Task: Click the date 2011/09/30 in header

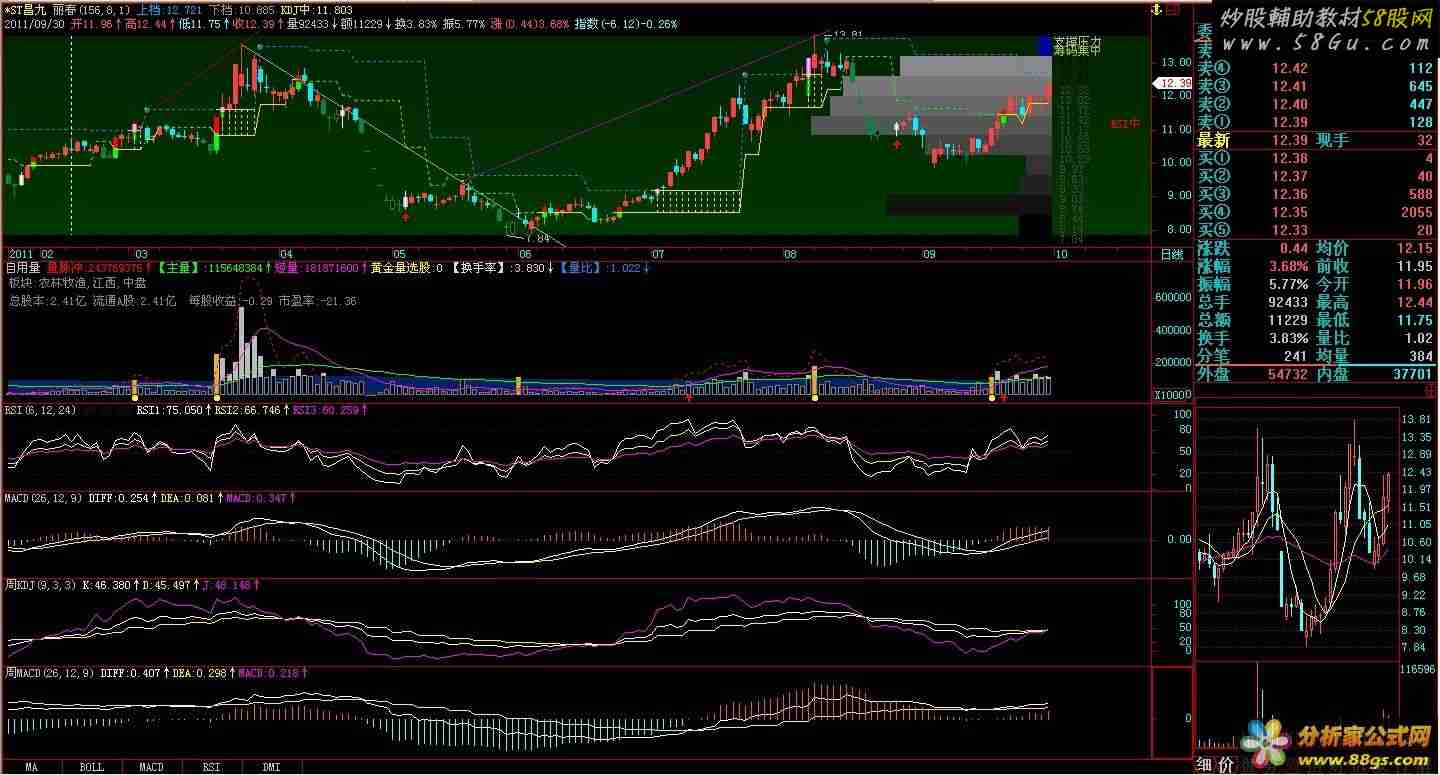Action: 34,23
